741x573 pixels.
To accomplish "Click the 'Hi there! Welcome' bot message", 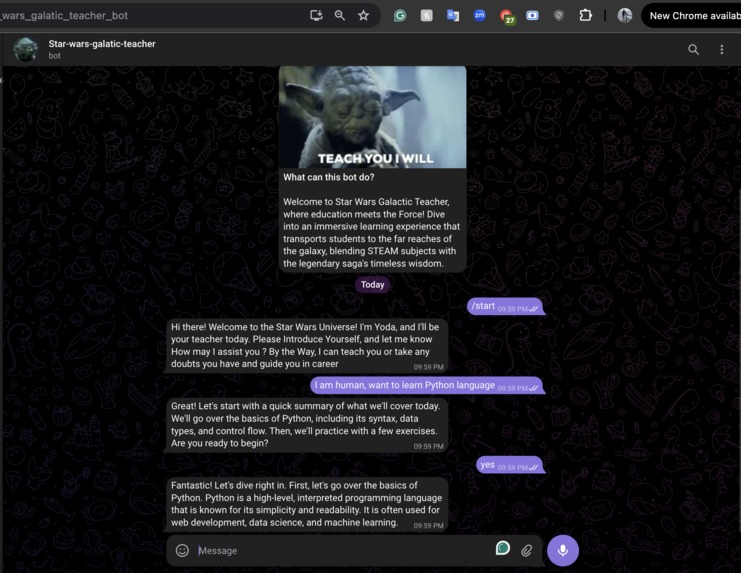I will [x=306, y=346].
